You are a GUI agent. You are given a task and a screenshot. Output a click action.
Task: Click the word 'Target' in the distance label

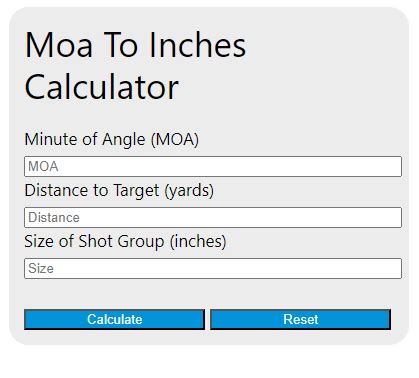136,191
